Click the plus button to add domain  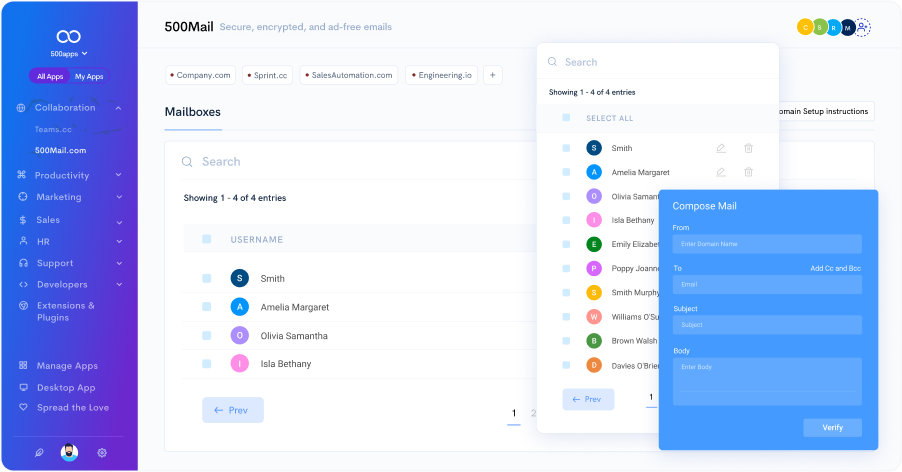tap(493, 75)
